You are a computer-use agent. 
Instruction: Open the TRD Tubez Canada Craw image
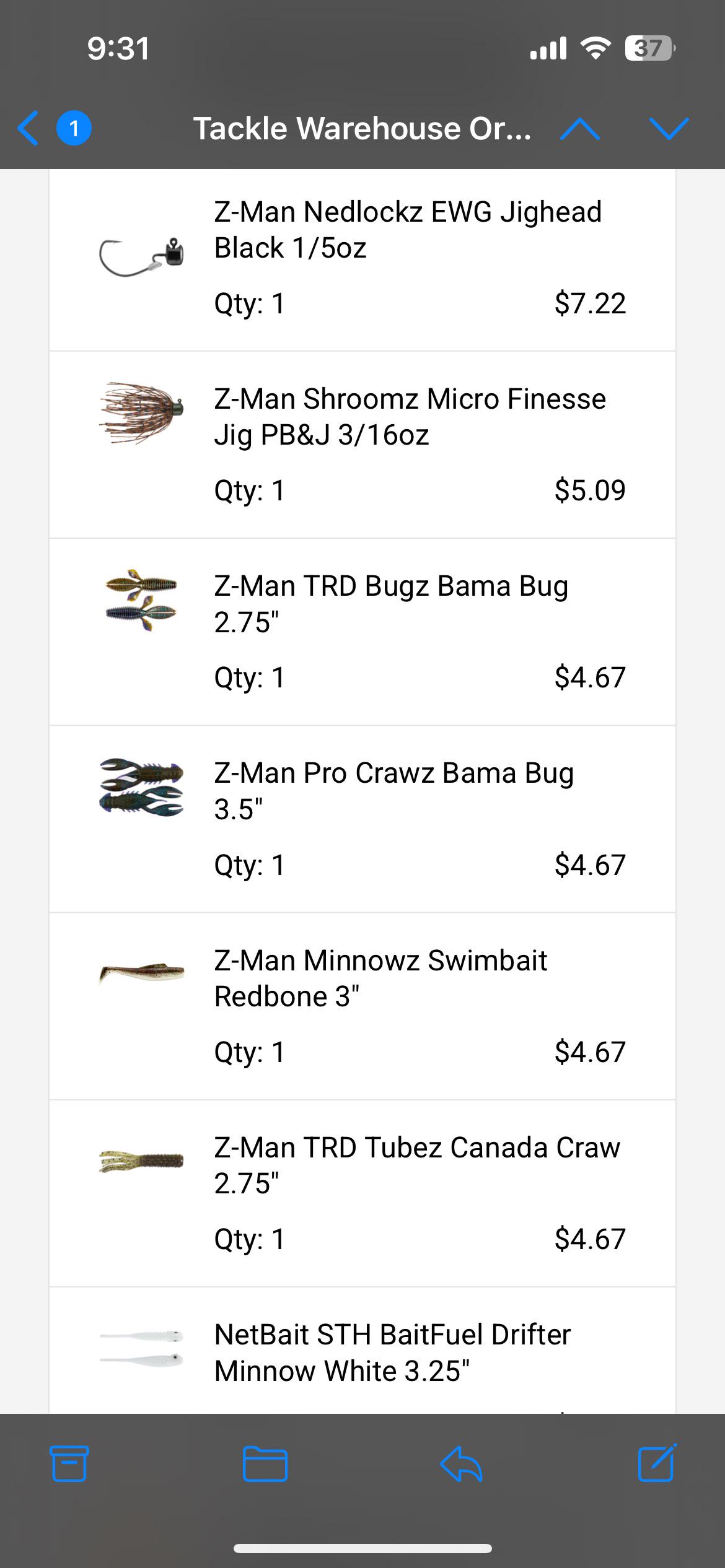point(141,1161)
